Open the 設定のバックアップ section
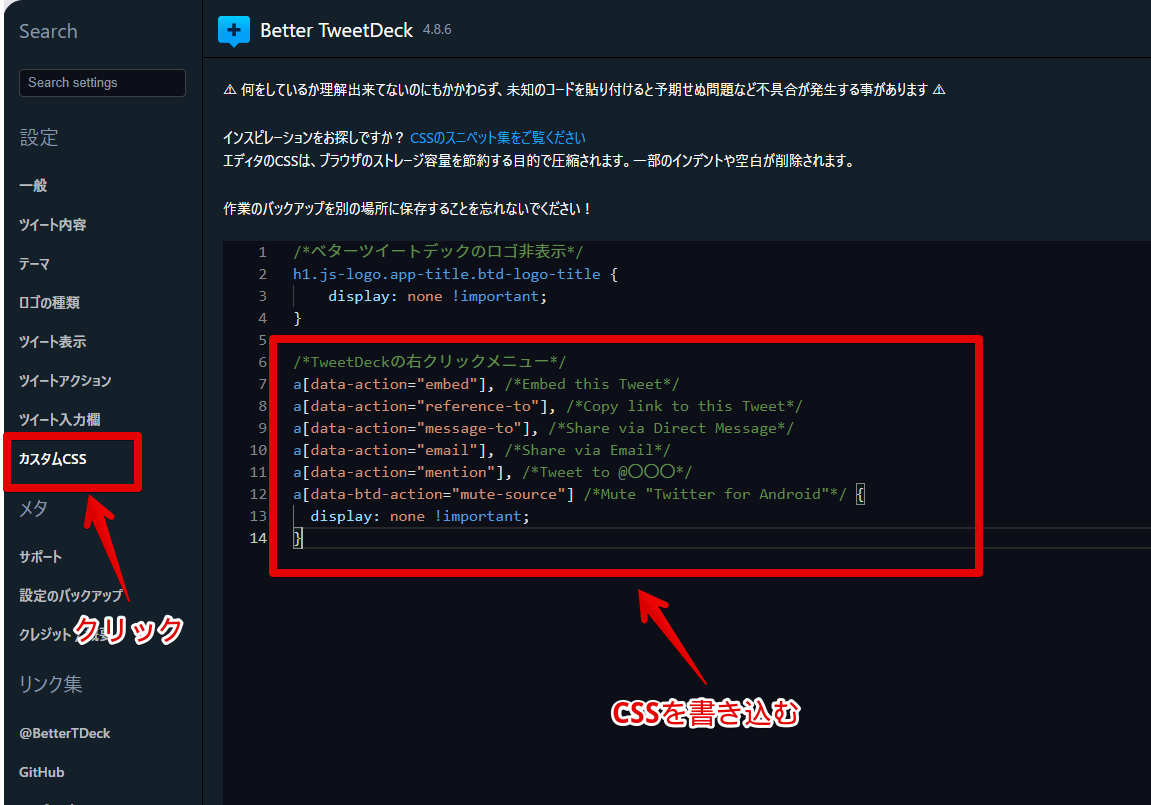This screenshot has height=805, width=1151. [70, 595]
